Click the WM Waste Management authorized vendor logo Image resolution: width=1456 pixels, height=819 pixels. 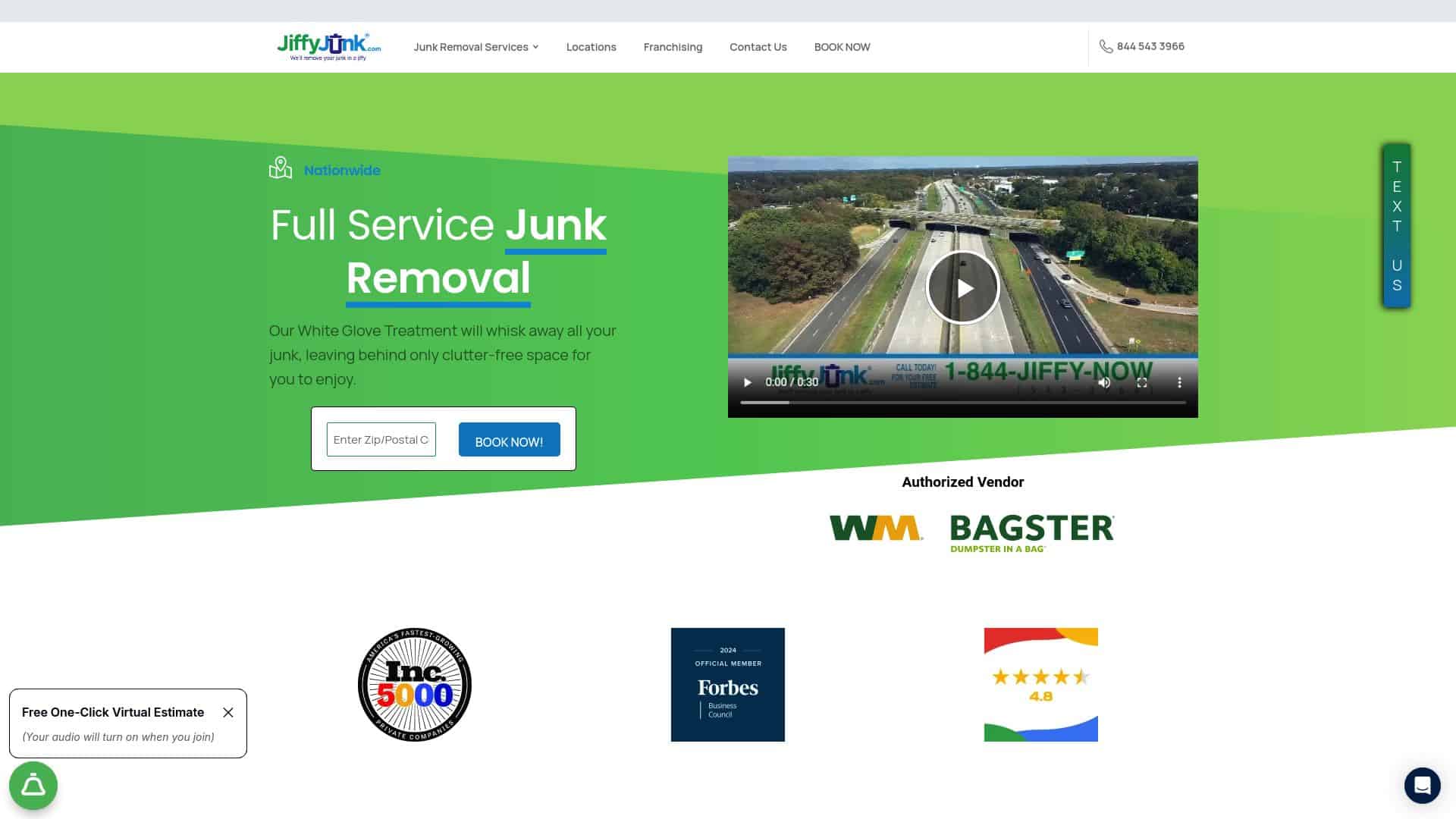point(875,527)
